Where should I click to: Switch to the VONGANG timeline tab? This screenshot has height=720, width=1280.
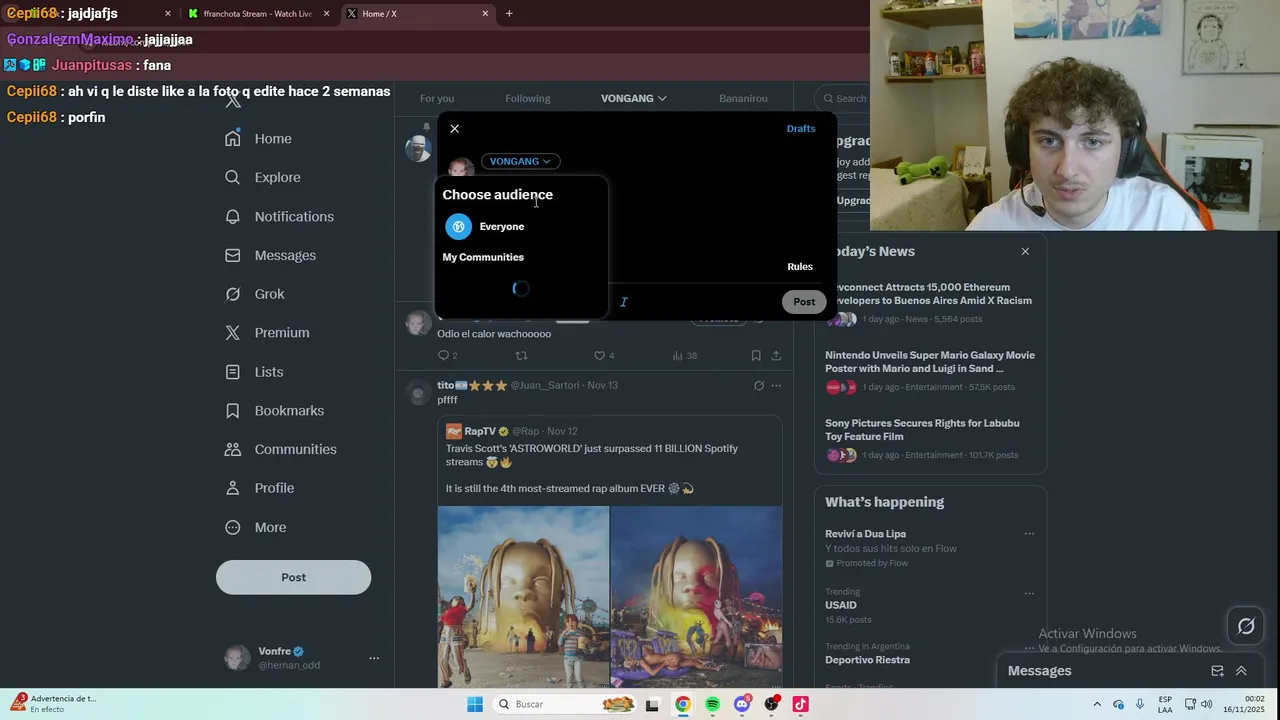(x=633, y=98)
